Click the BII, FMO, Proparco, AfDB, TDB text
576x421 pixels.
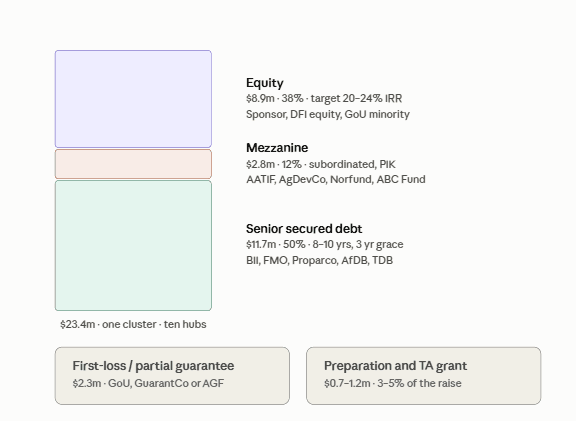[320, 260]
